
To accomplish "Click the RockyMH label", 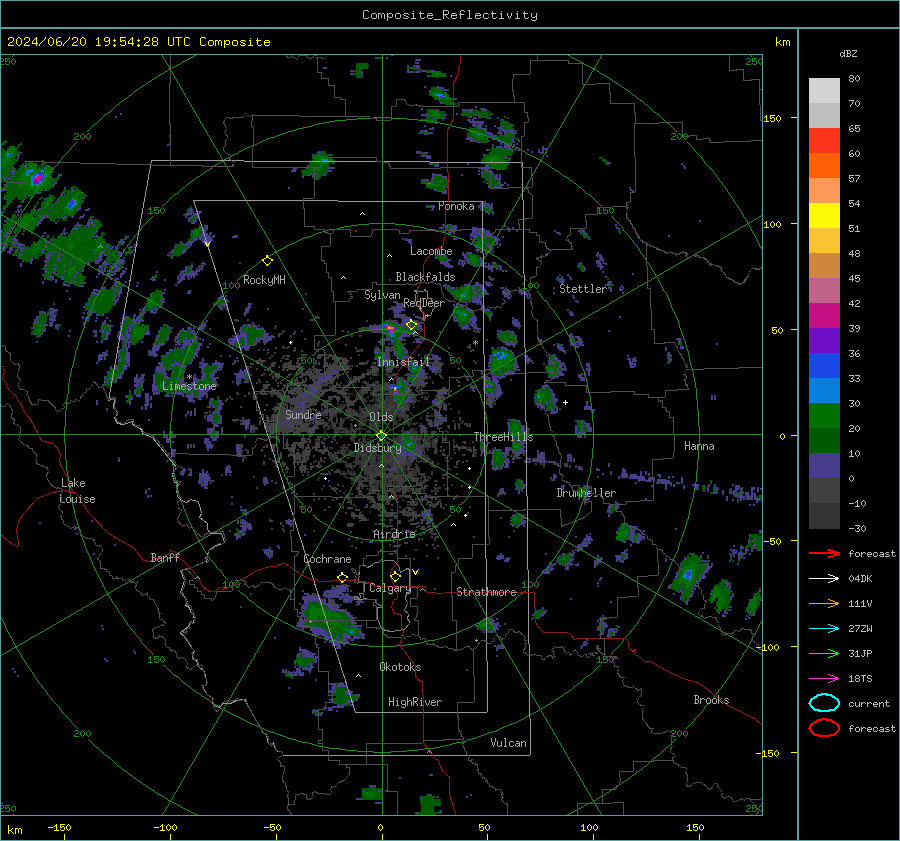I will [264, 280].
